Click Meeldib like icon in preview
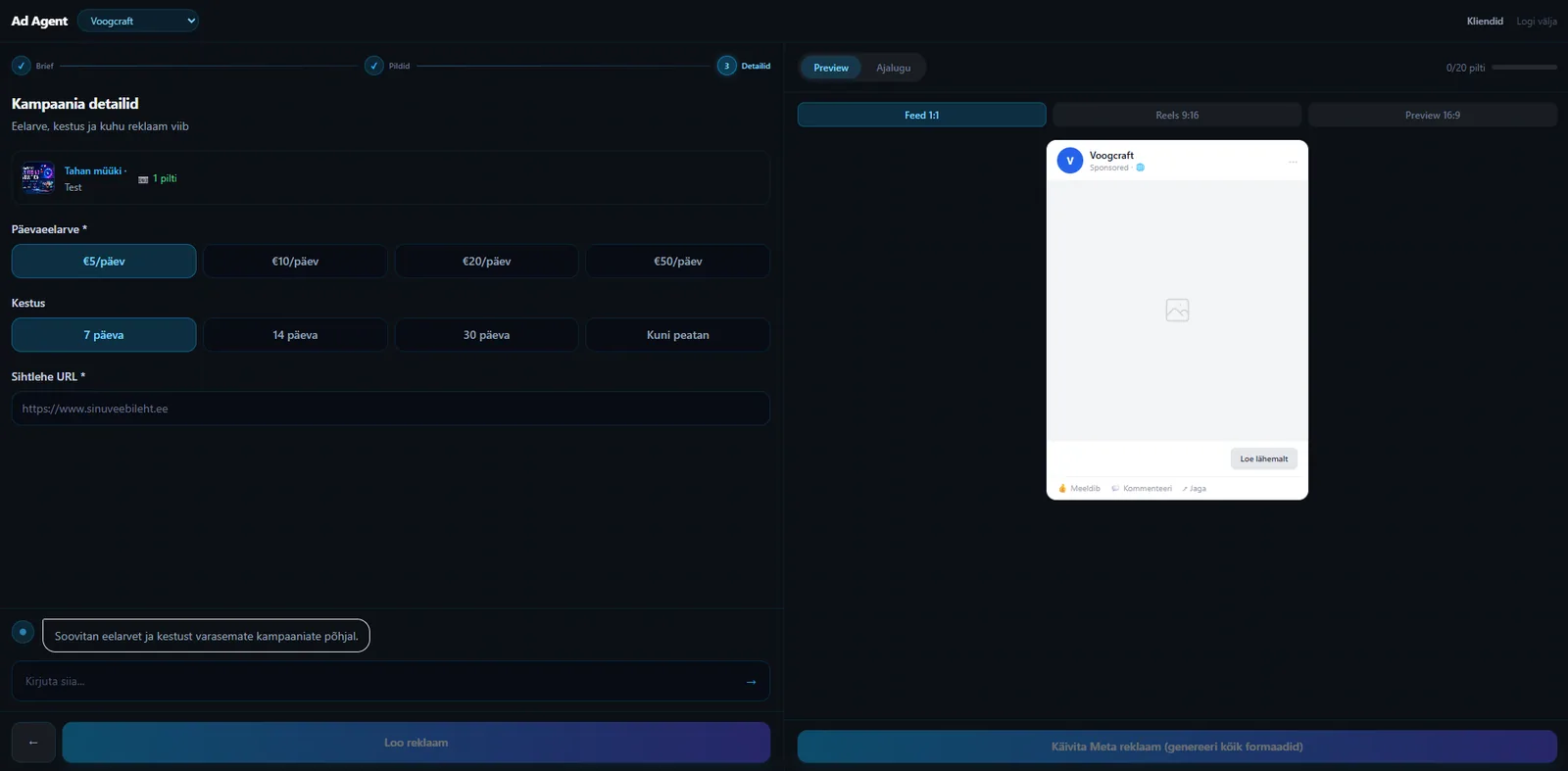 1062,488
